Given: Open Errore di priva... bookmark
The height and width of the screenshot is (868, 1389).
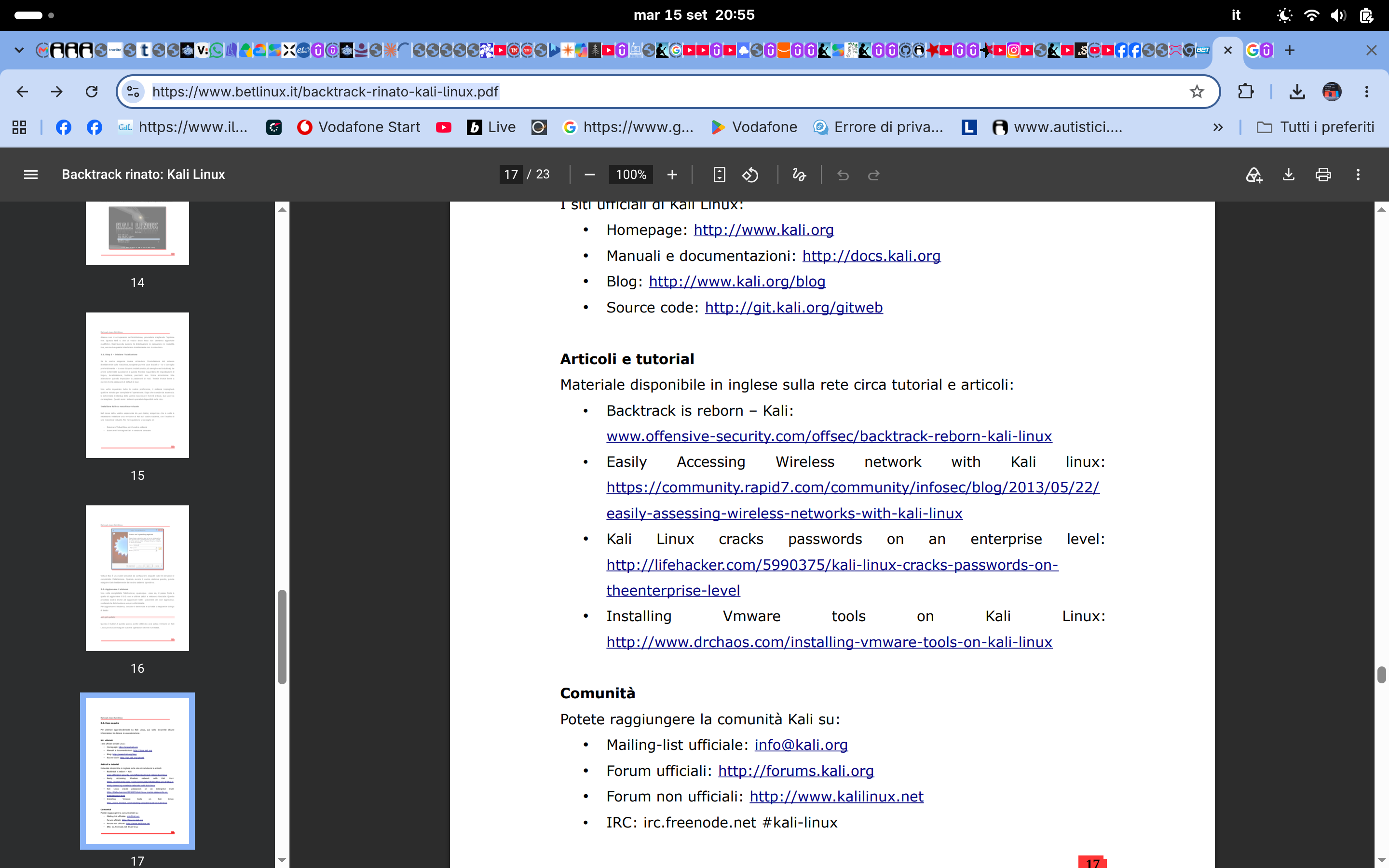Looking at the screenshot, I should [878, 127].
